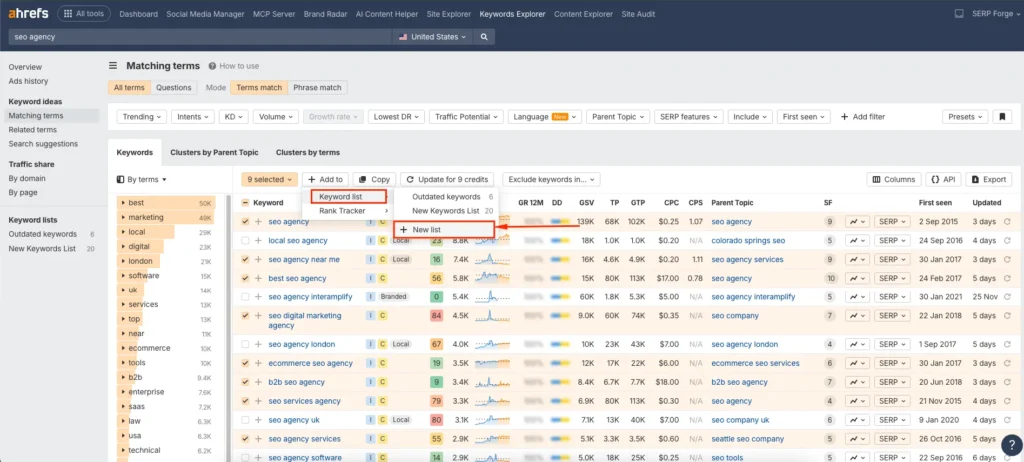Choose New list in the submenu
The height and width of the screenshot is (462, 1024).
[x=444, y=230]
